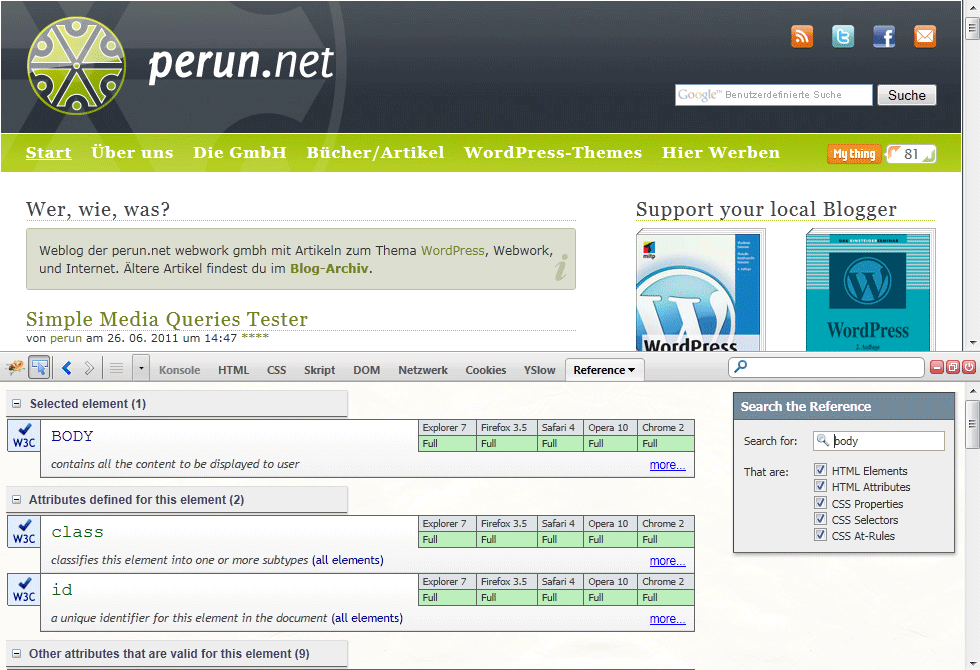Switch to the Skript tab
The height and width of the screenshot is (670, 980).
(319, 370)
